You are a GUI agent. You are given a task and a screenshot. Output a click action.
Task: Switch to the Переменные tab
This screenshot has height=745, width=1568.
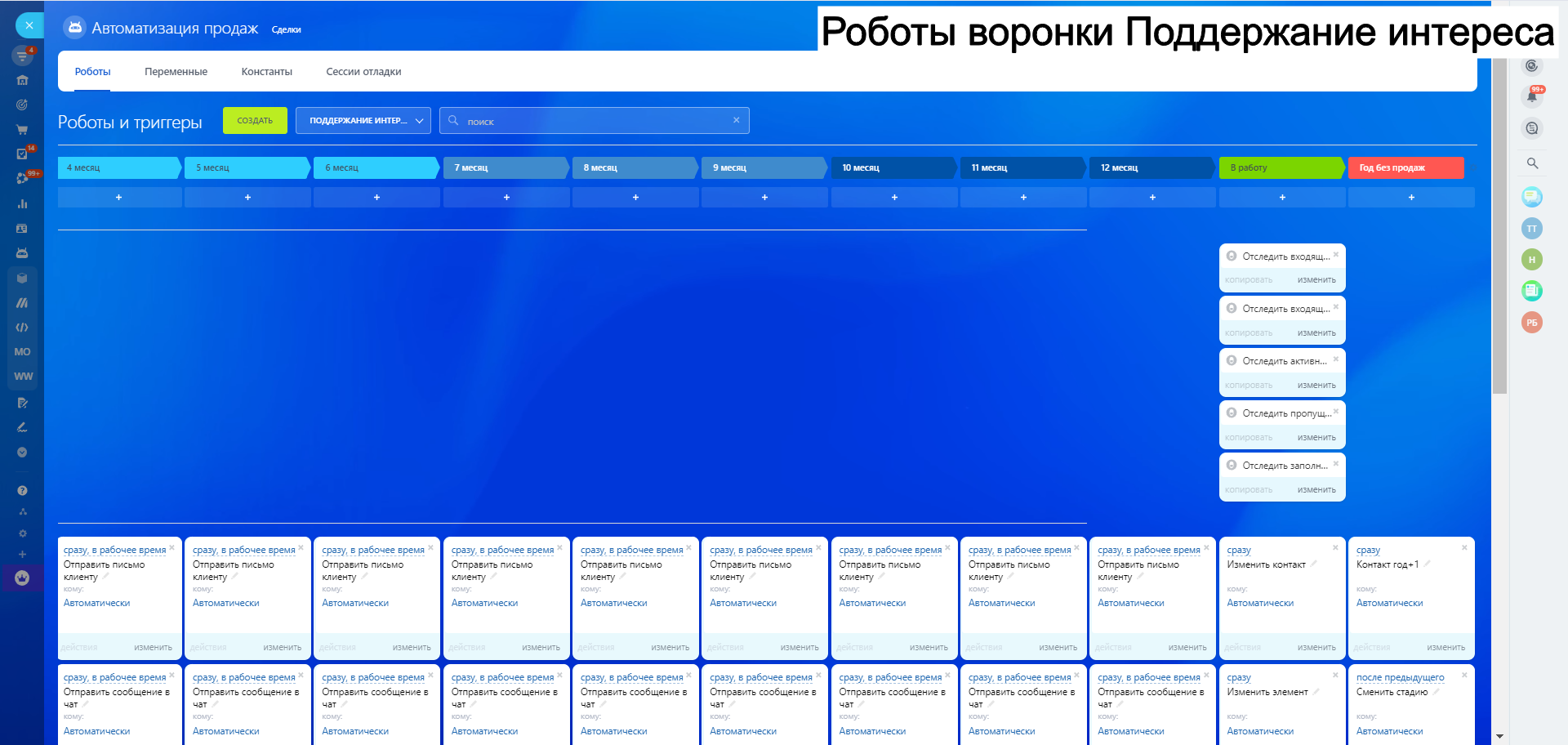point(176,72)
